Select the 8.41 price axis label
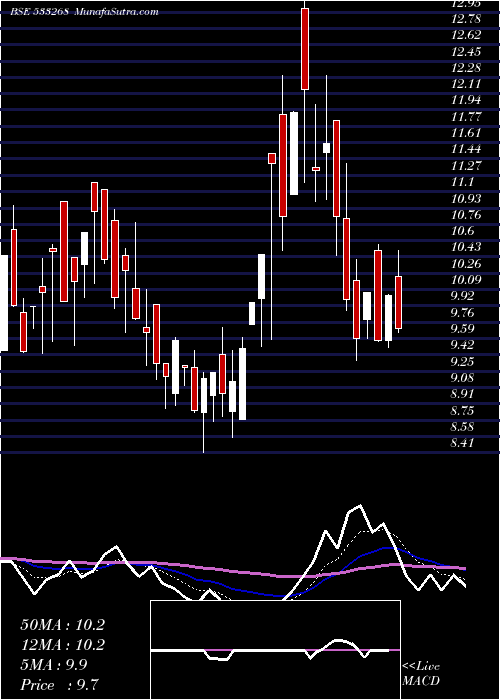Image resolution: width=500 pixels, height=700 pixels. pyautogui.click(x=462, y=443)
